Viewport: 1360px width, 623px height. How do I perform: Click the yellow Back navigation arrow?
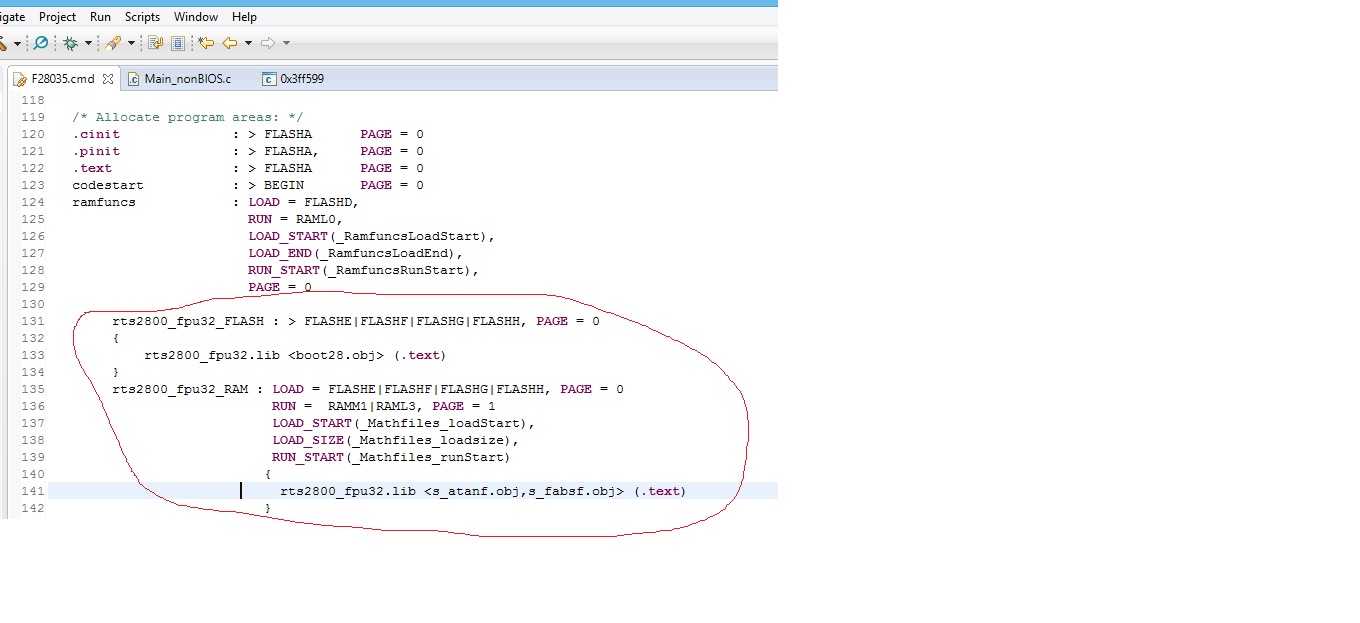(230, 43)
